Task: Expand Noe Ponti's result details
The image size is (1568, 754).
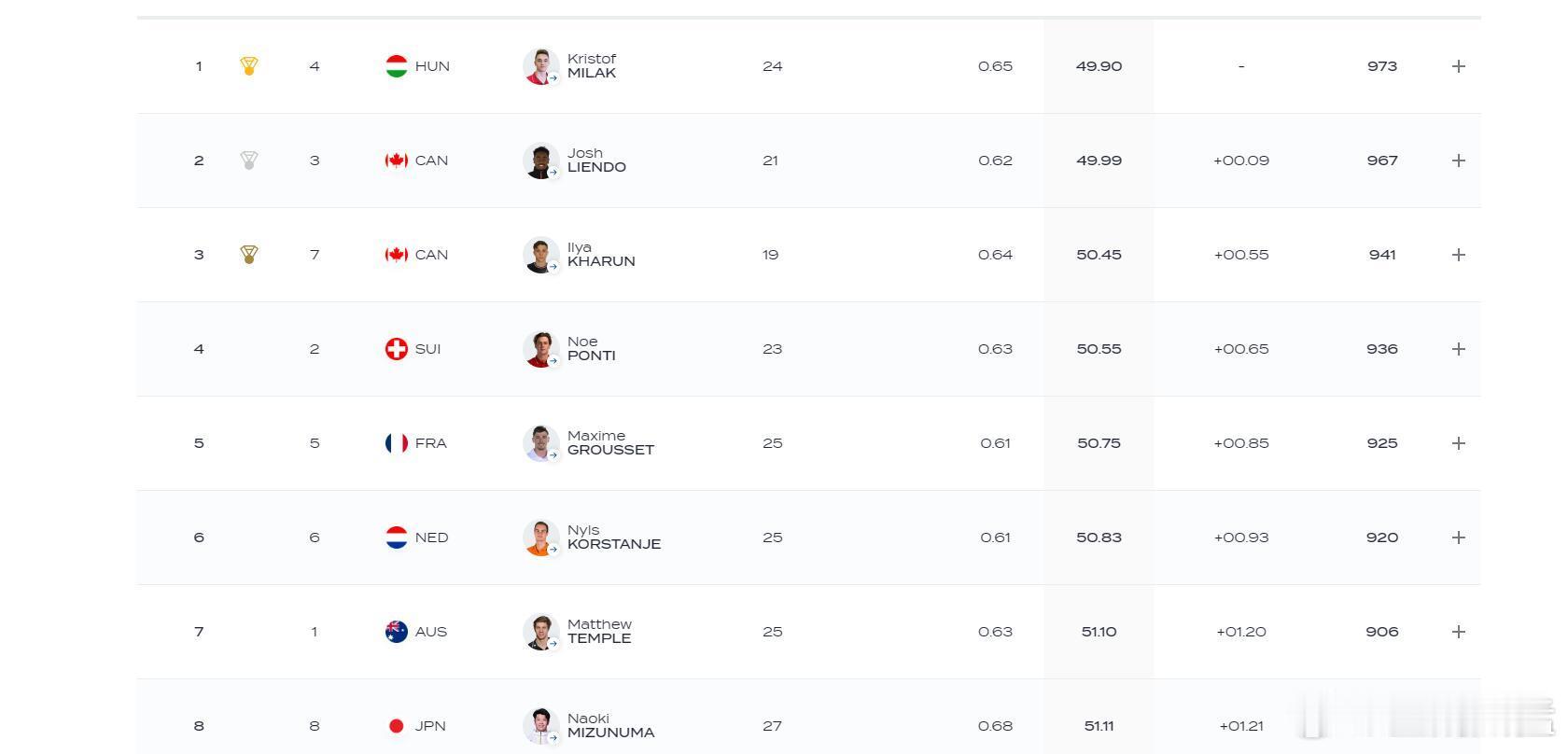Action: (x=1459, y=349)
